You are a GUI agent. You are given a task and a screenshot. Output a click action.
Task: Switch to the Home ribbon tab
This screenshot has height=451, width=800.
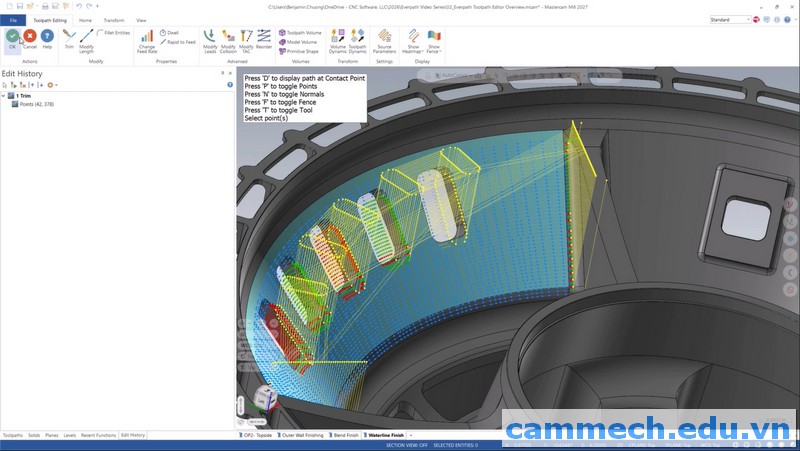(x=85, y=20)
